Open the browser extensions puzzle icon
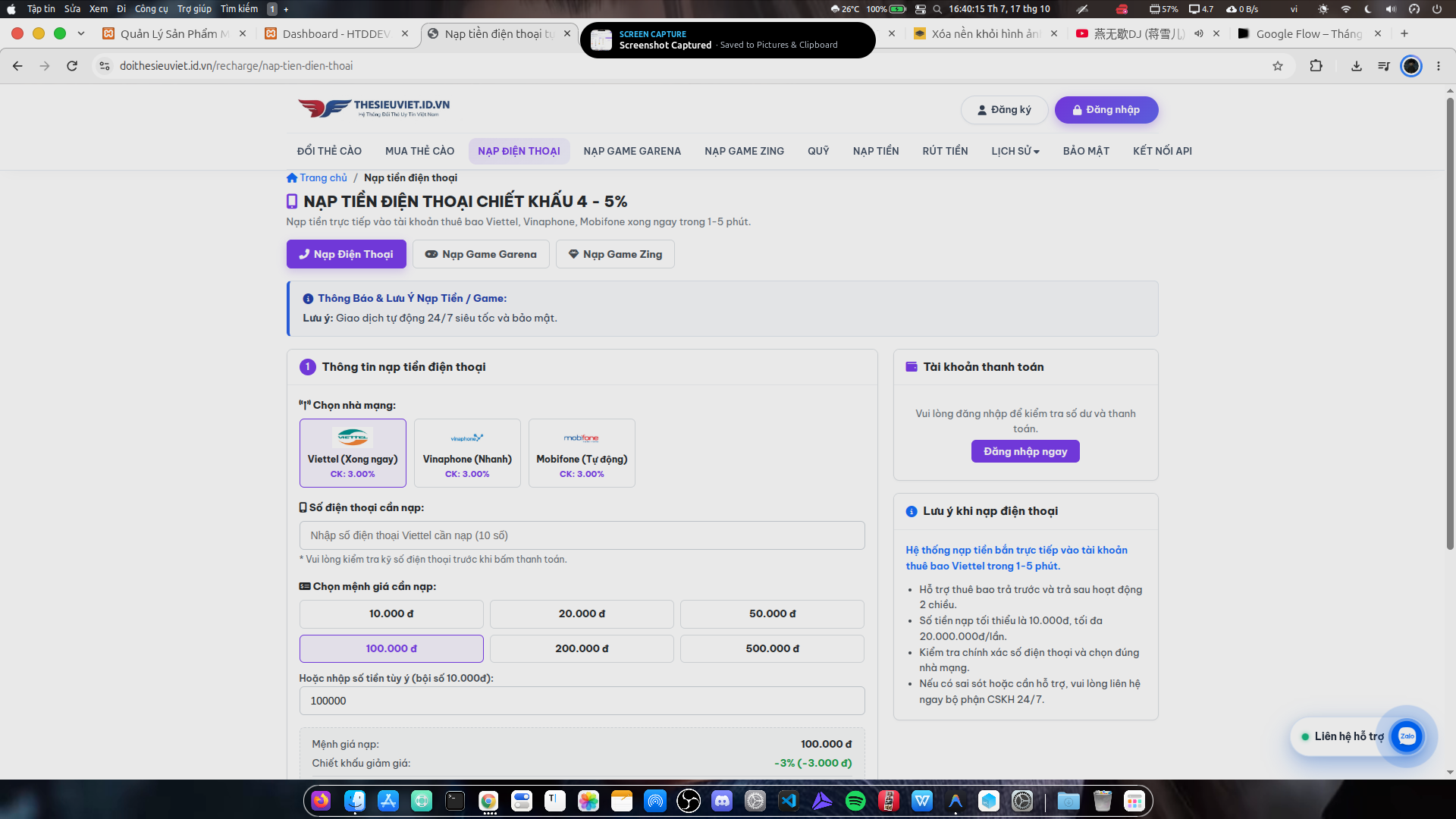The height and width of the screenshot is (819, 1456). click(1316, 66)
